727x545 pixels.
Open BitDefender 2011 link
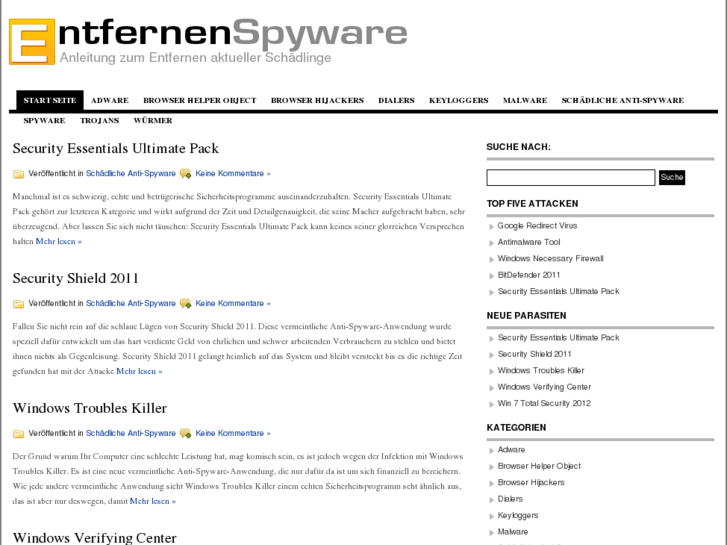tap(529, 275)
